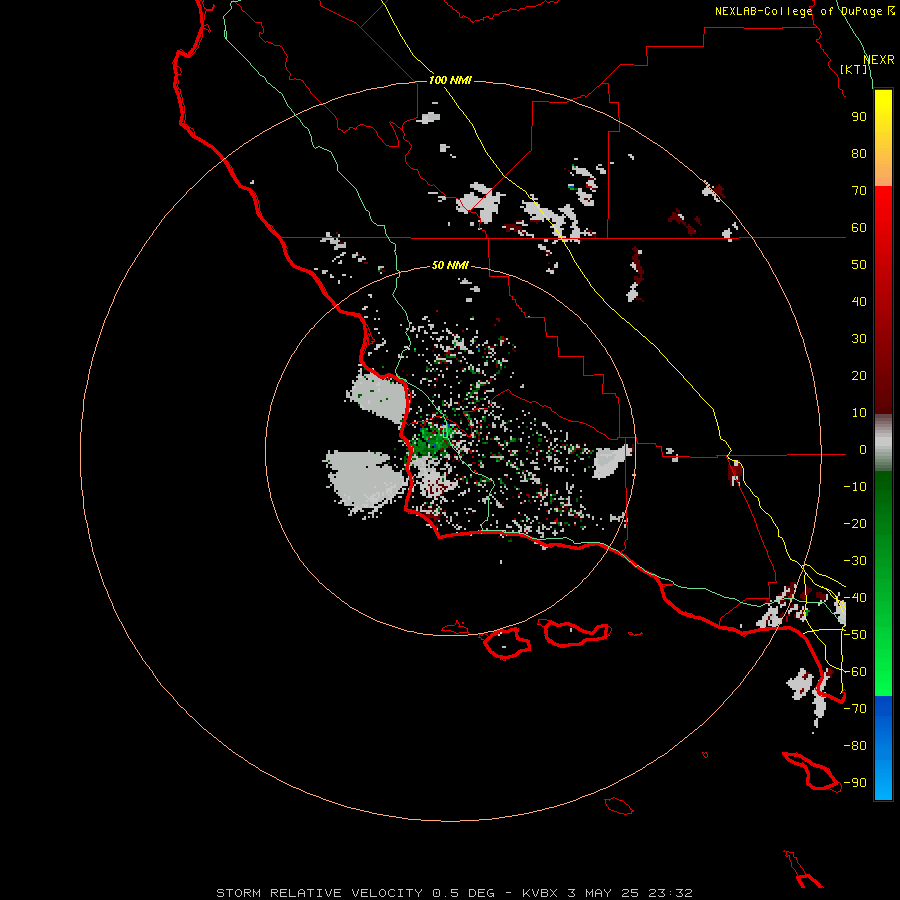Click the 100 NMI range ring label
Screen dimensions: 900x900
click(450, 80)
